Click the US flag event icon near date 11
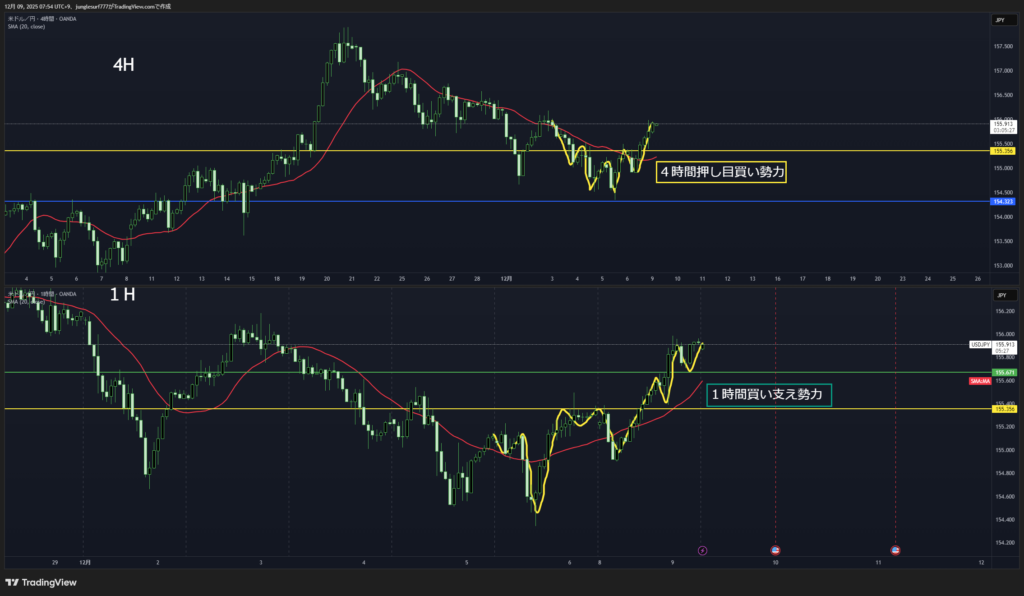Screen dimensions: 1024x596 coord(895,550)
